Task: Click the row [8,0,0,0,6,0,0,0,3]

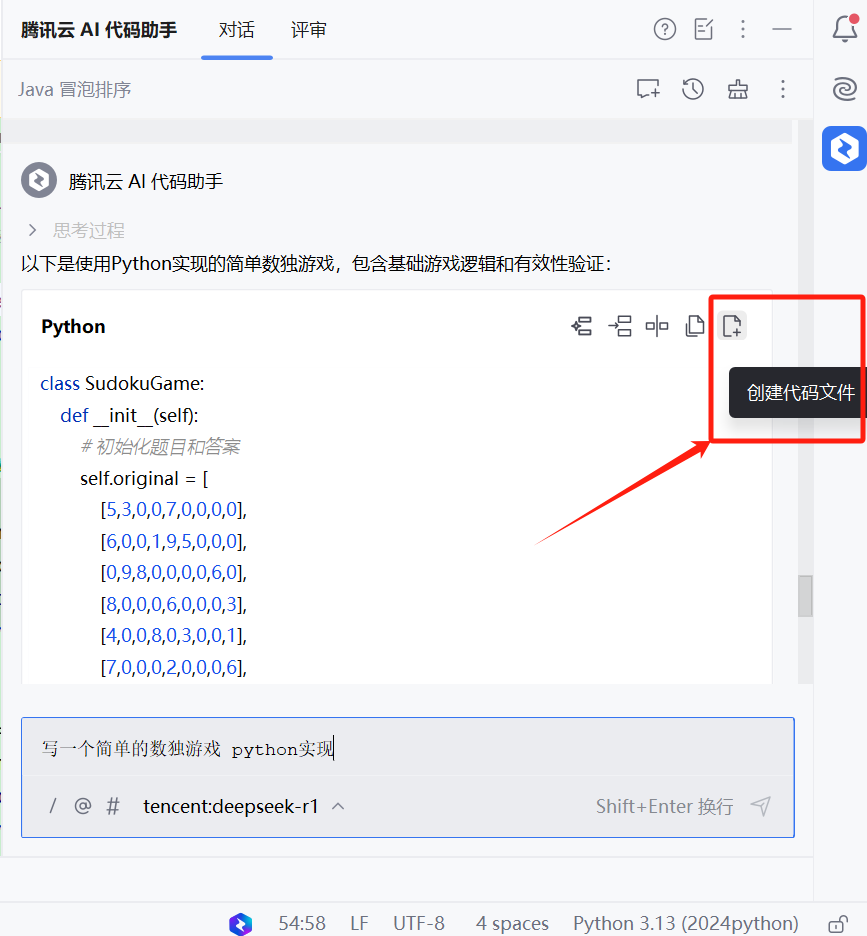Action: (x=173, y=604)
